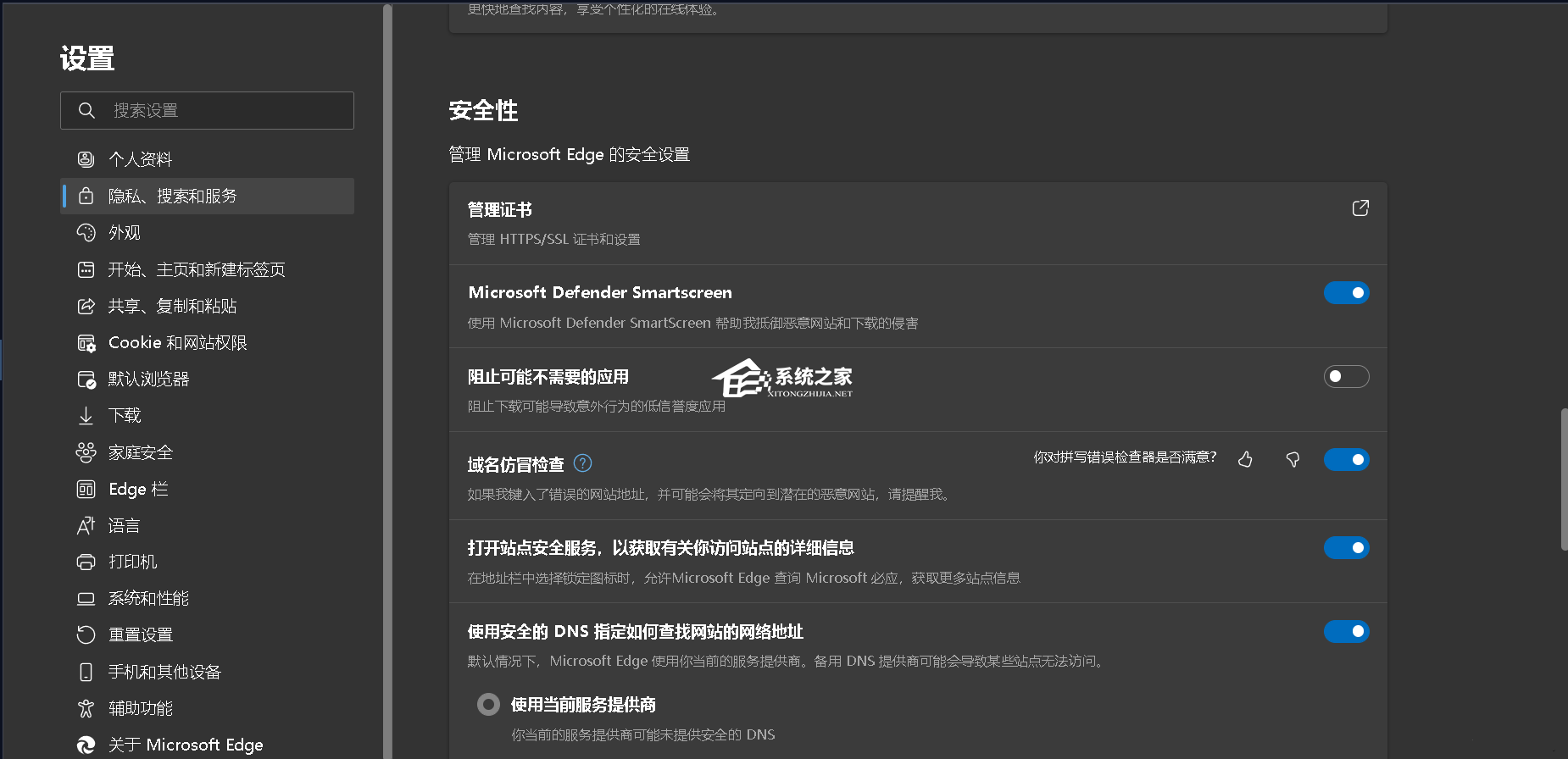
Task: Click the Edge logo beside 关于 Microsoft Edge
Action: [x=86, y=745]
